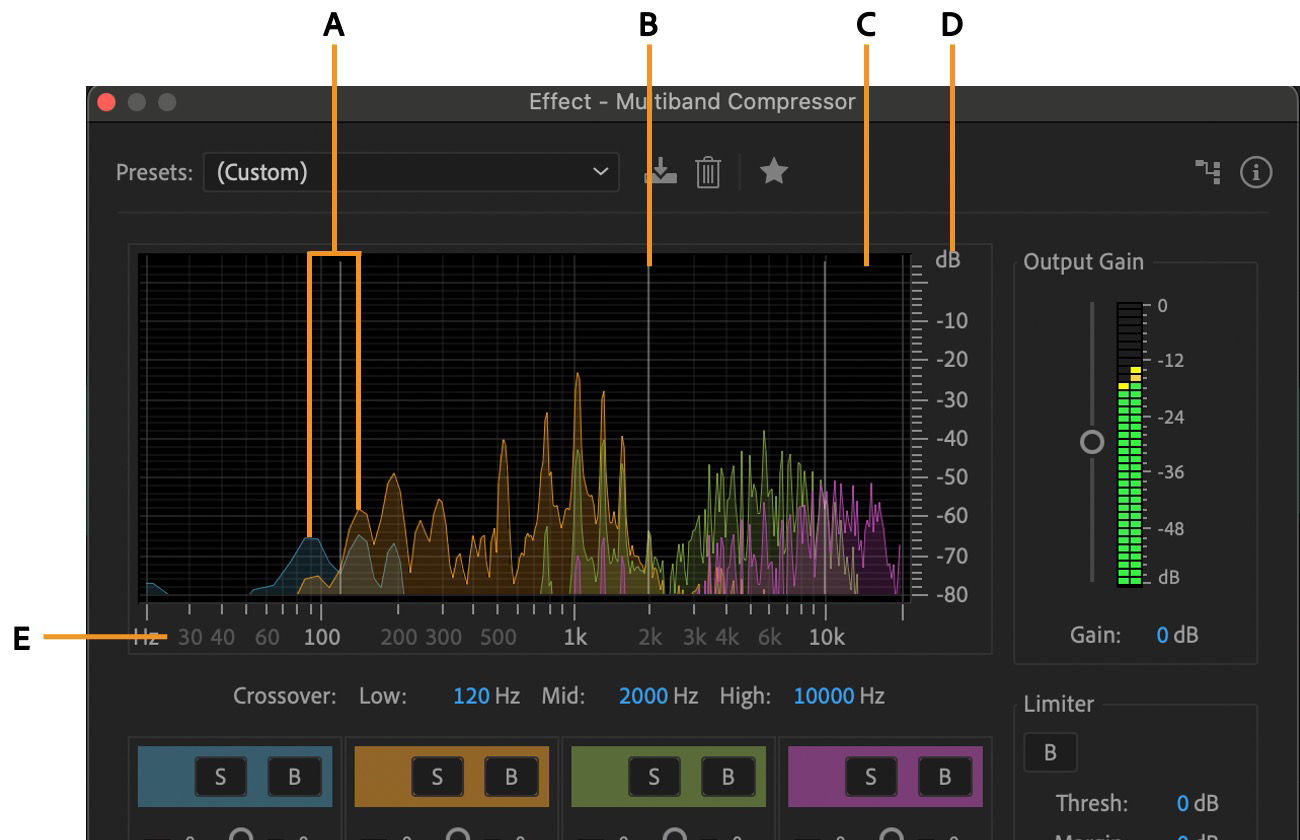This screenshot has height=840, width=1300.
Task: Click the effect info icon
Action: pos(1257,172)
